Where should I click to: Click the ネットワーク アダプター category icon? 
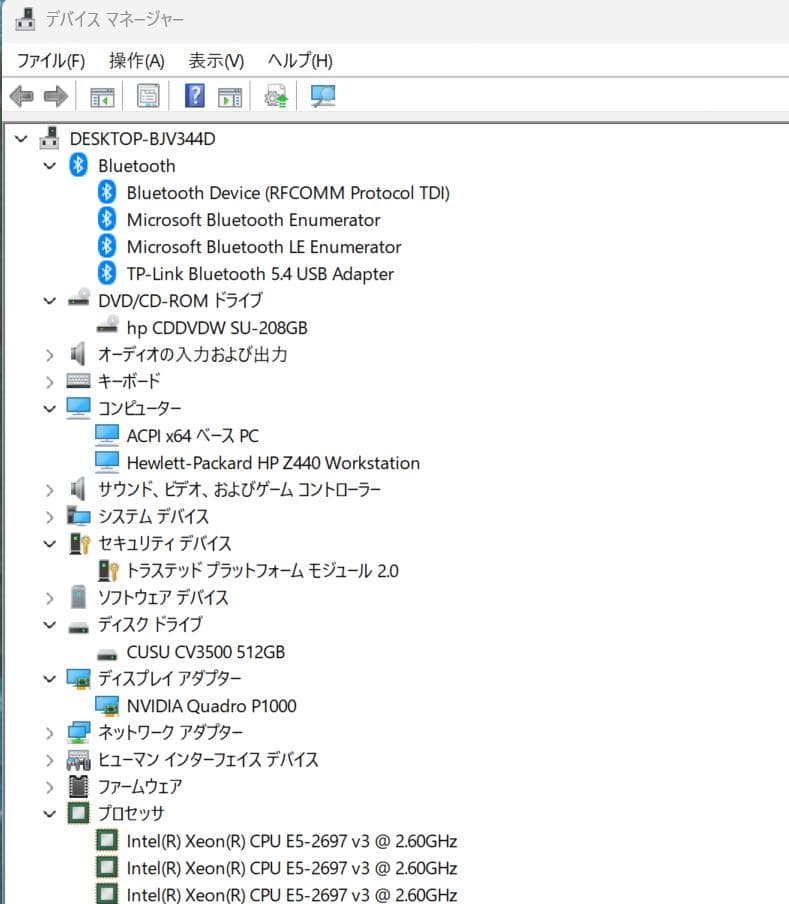pos(78,732)
